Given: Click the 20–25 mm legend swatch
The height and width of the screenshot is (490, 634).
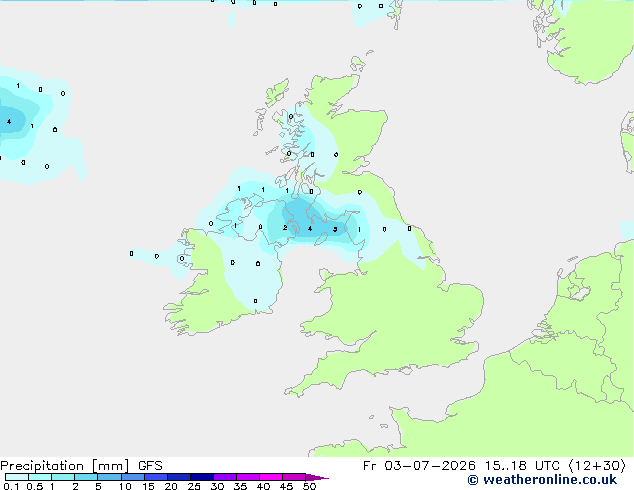Looking at the screenshot, I should pos(179,477).
